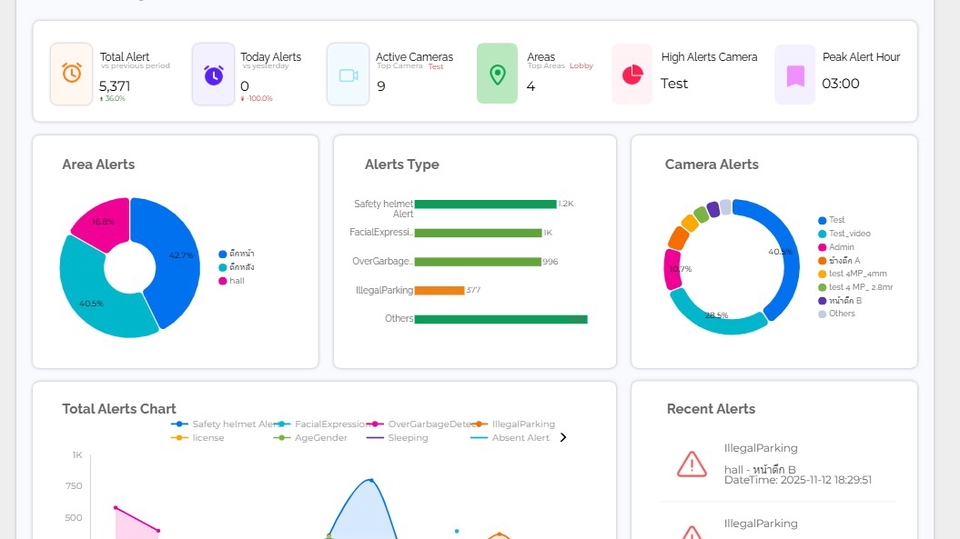Click the green Areas location pin icon
The image size is (960, 539).
[x=497, y=74]
